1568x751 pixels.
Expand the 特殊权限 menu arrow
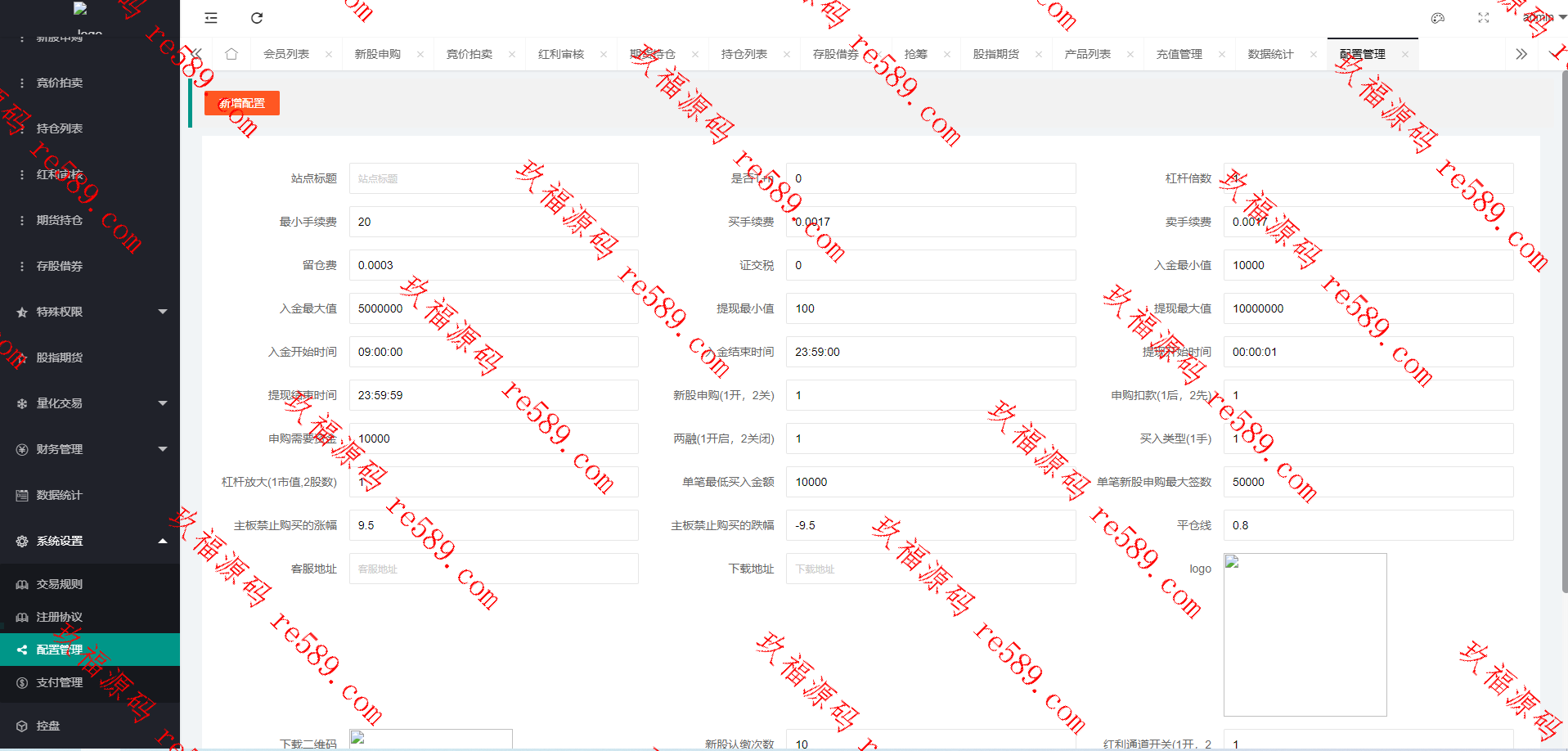click(x=163, y=312)
